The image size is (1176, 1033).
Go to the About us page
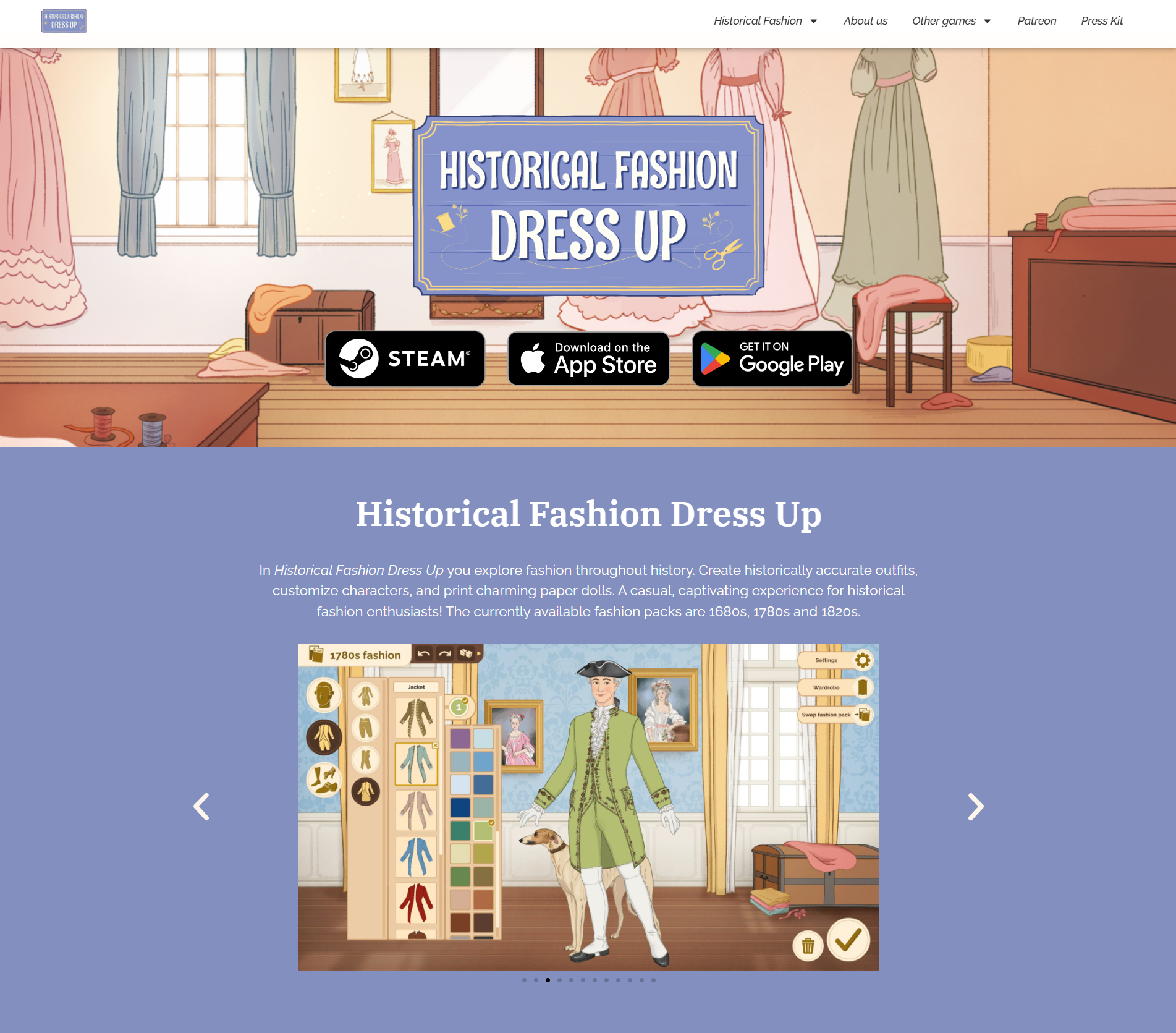point(865,21)
